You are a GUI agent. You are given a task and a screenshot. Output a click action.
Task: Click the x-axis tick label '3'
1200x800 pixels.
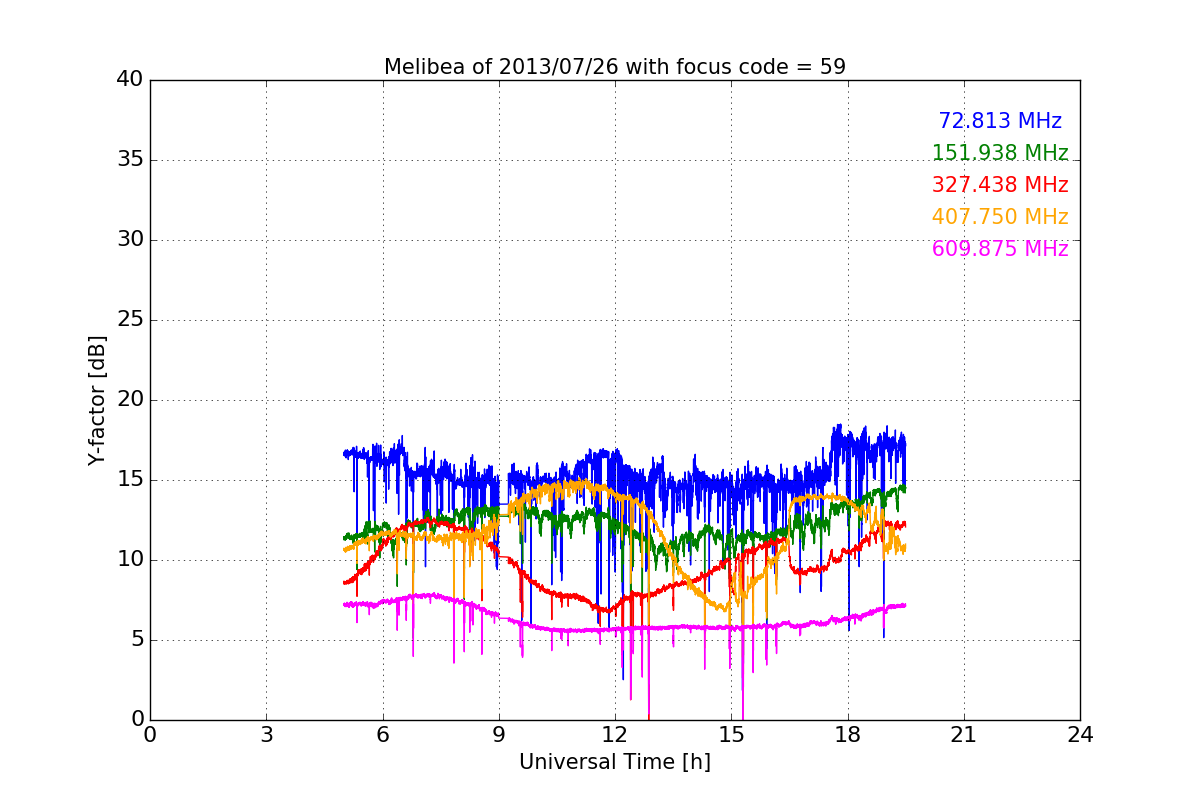(266, 735)
